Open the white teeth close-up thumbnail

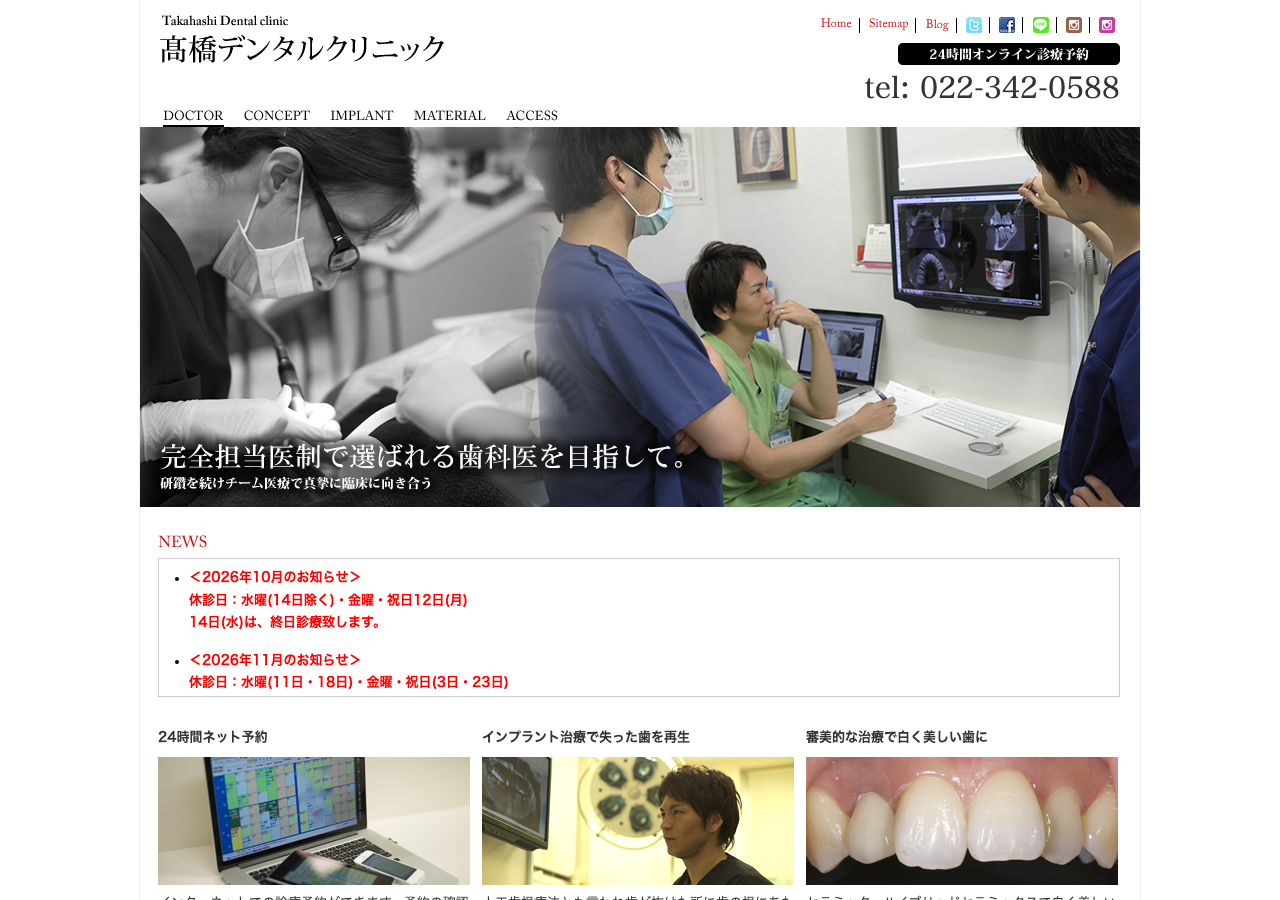coord(962,821)
